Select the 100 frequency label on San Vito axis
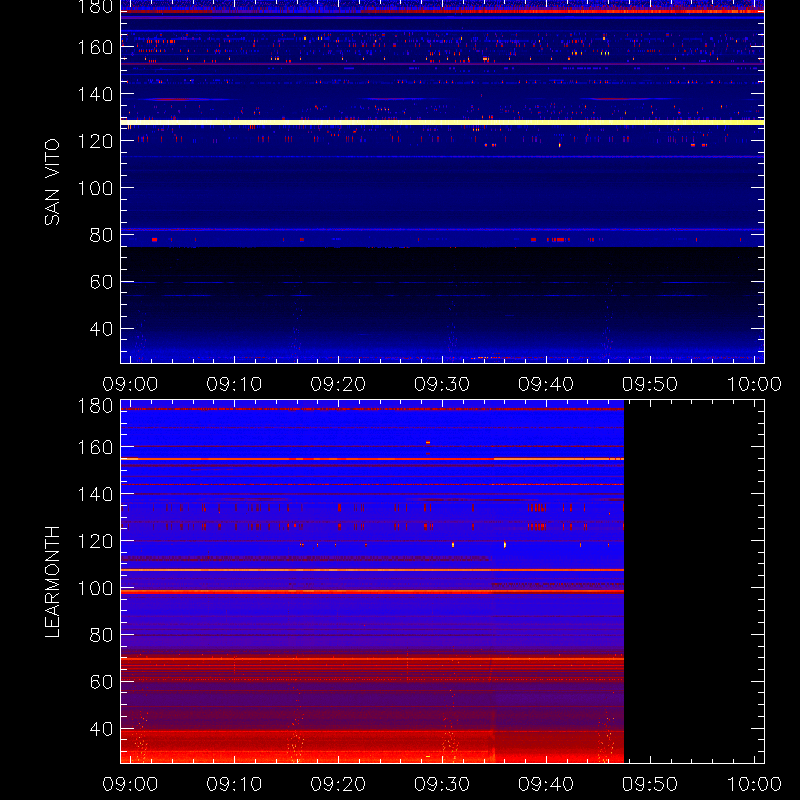800x800 pixels. point(95,188)
